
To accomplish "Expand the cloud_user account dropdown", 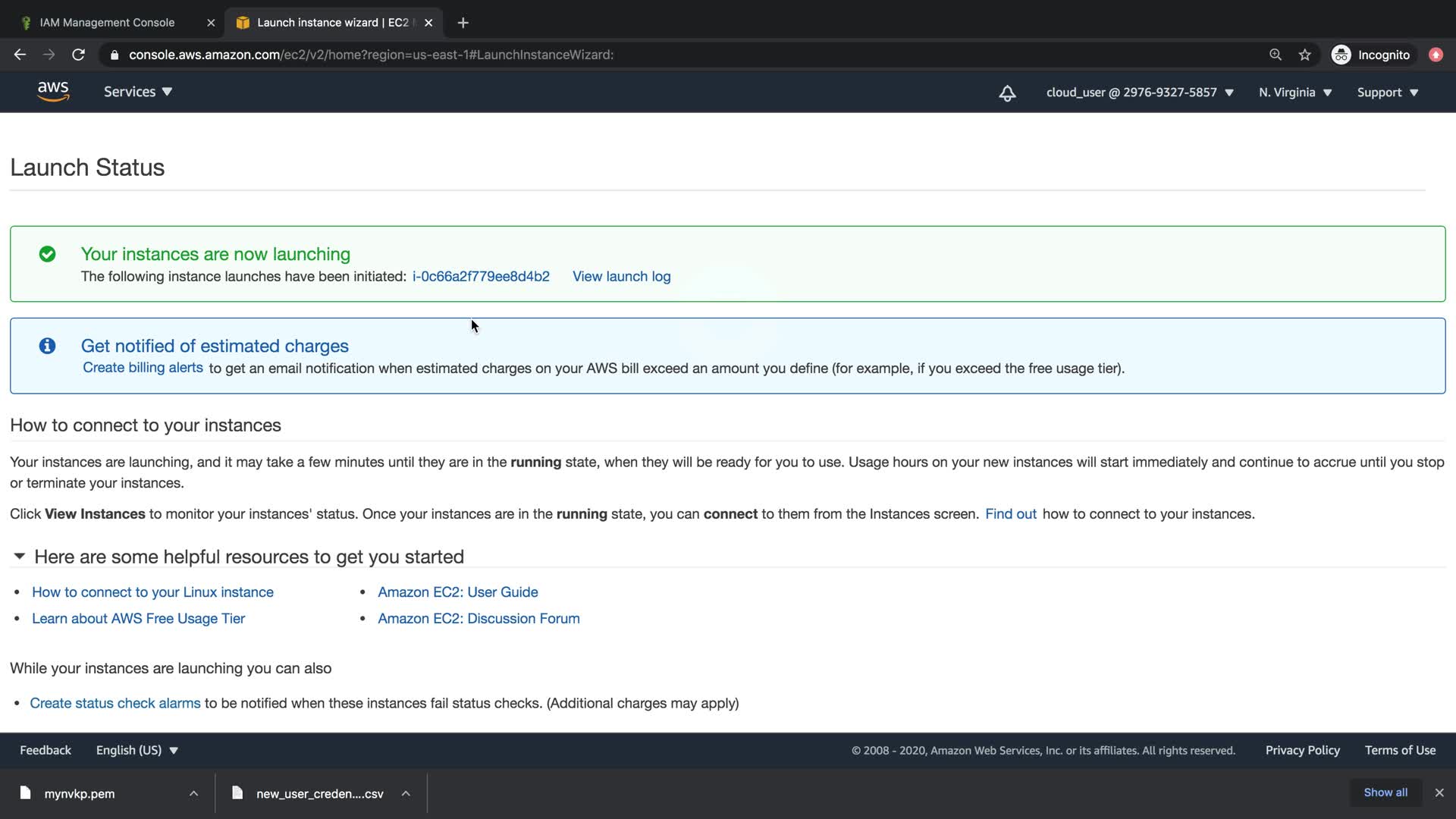I will (1140, 93).
